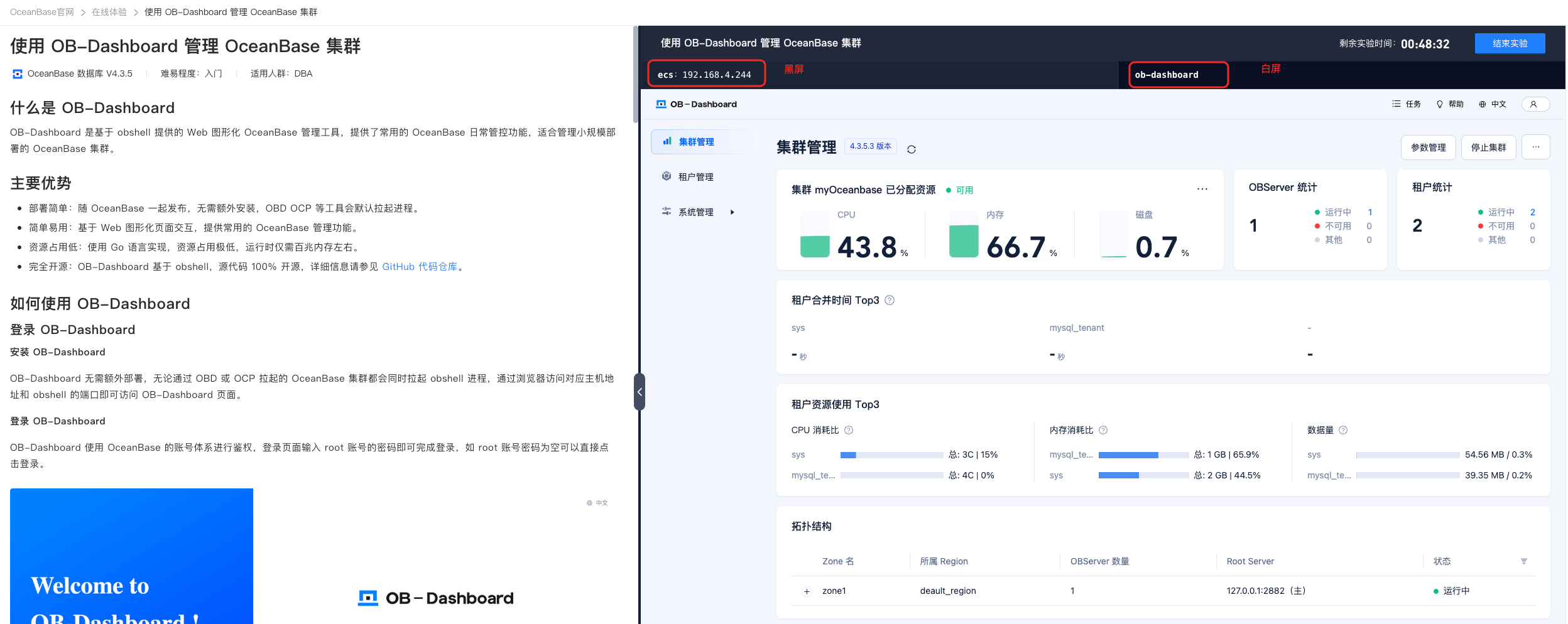
Task: Click the 内存 usage bar gauge
Action: pyautogui.click(x=964, y=234)
